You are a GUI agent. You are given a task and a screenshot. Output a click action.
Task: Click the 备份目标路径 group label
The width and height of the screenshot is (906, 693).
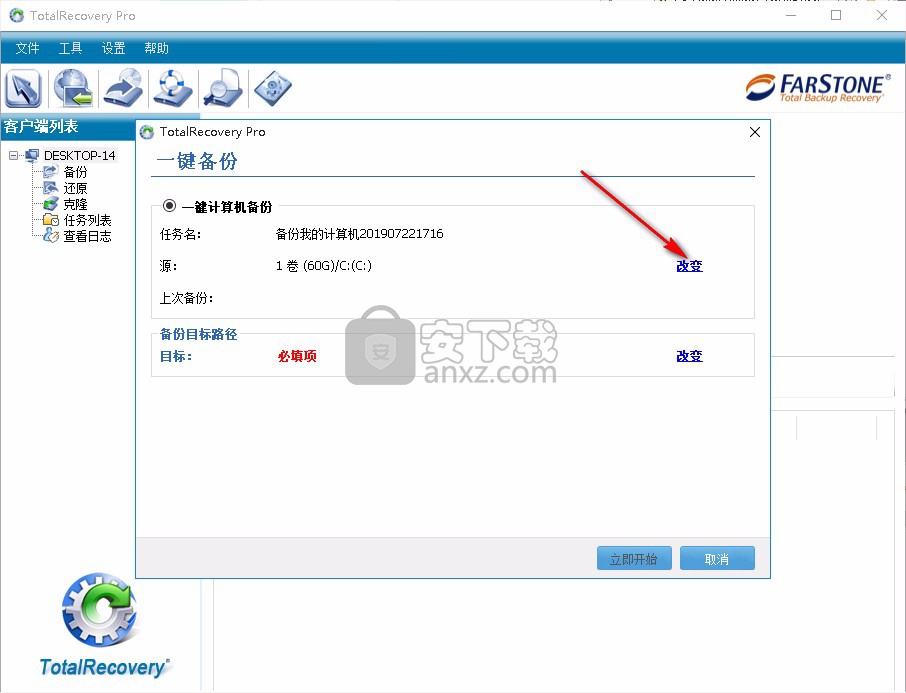(x=198, y=334)
